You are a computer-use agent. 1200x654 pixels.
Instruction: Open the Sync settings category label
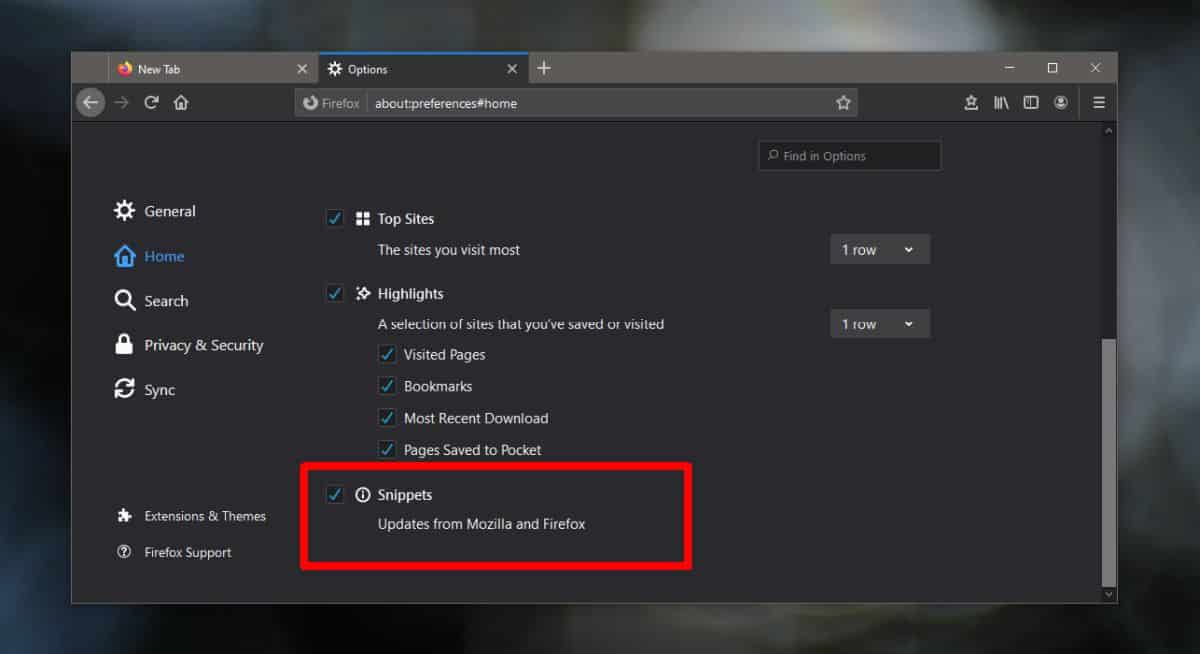click(x=160, y=390)
